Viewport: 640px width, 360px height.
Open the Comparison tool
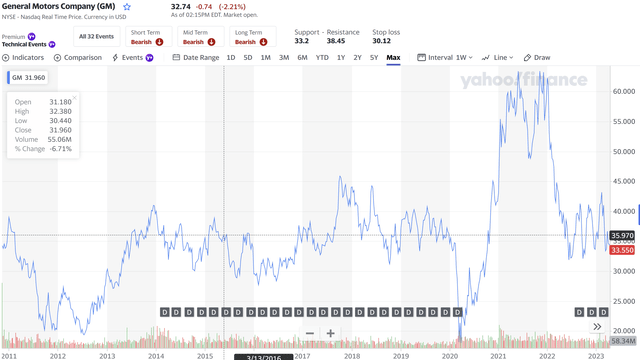coord(78,58)
